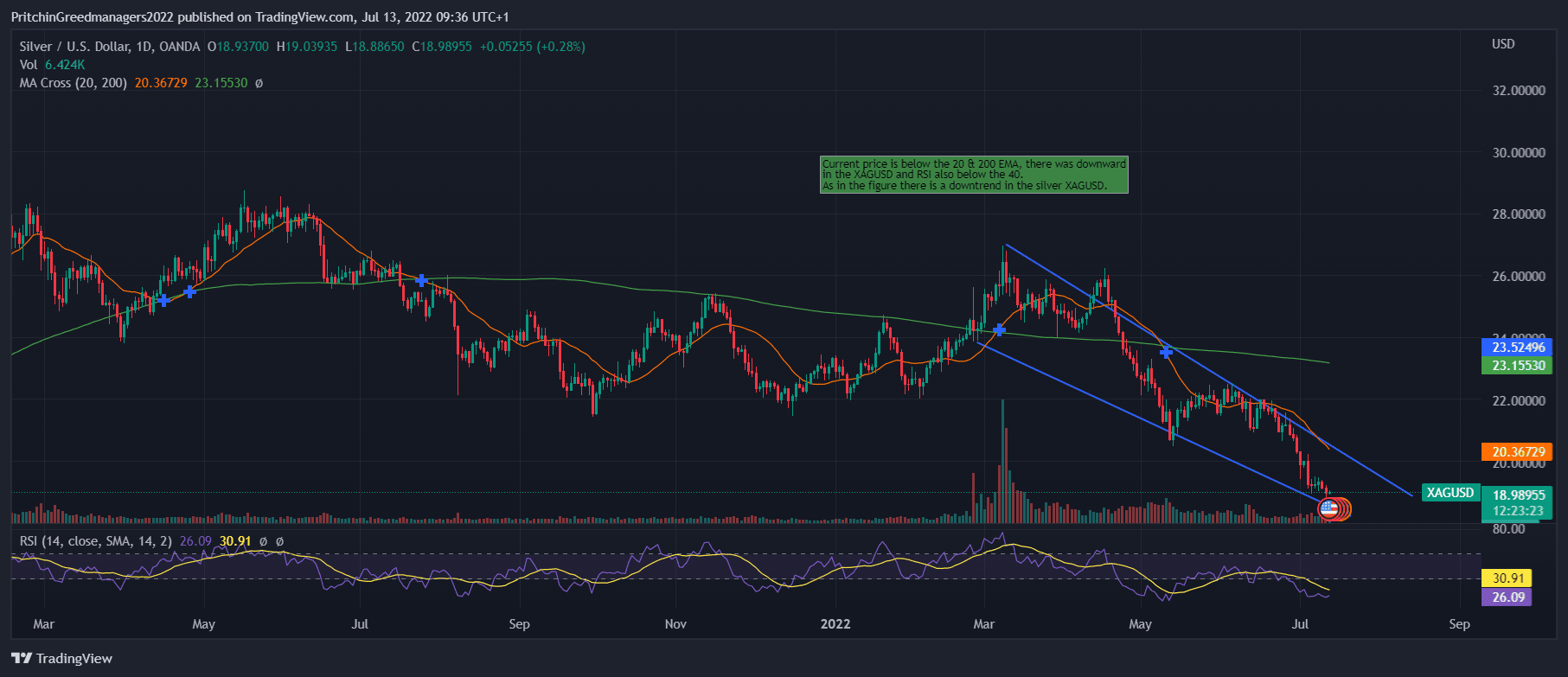The image size is (1568, 677).
Task: Click the orange 20.36729 value in MA legend
Action: pos(161,83)
